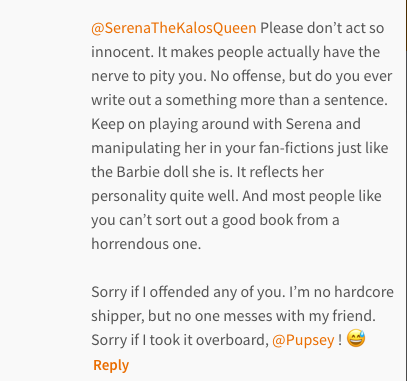Click the text "horrendous one."
This screenshot has width=407, height=381.
(x=146, y=244)
